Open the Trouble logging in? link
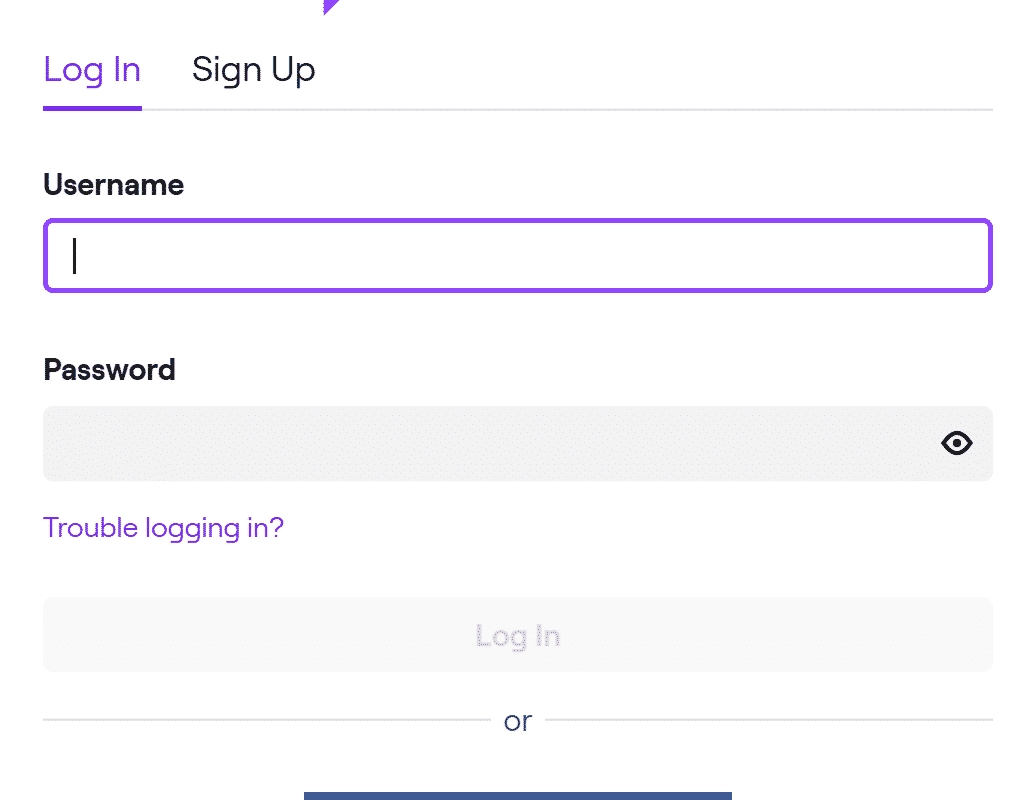This screenshot has width=1036, height=800. tap(163, 527)
